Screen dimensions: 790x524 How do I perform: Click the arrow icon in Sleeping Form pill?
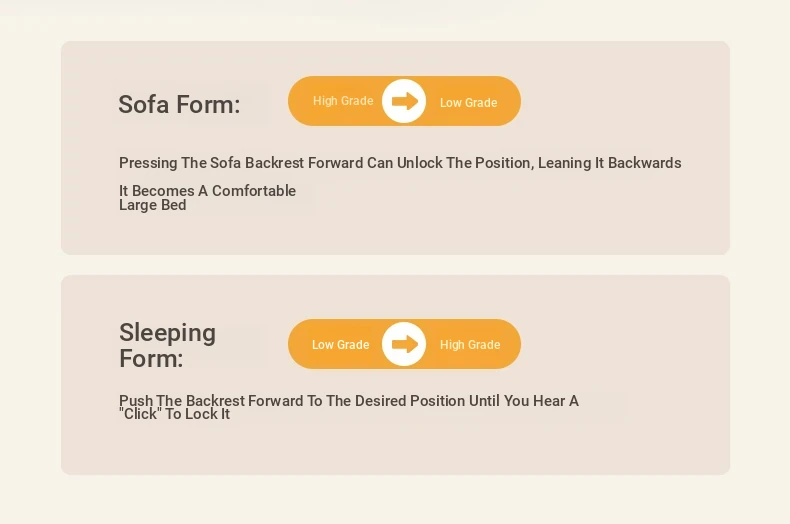pyautogui.click(x=405, y=344)
